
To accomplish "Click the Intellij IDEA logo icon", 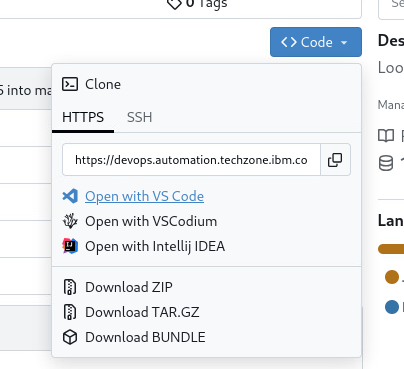I will click(x=70, y=246).
